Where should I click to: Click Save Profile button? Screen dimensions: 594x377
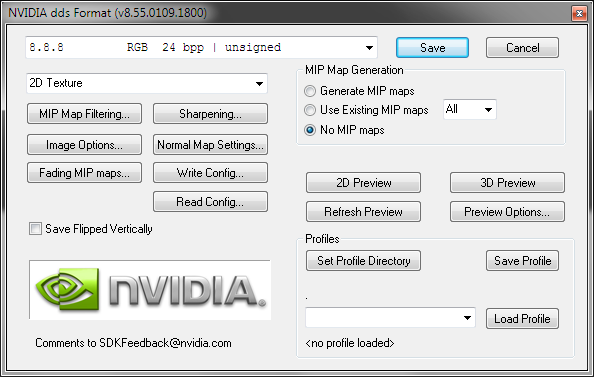pos(522,261)
